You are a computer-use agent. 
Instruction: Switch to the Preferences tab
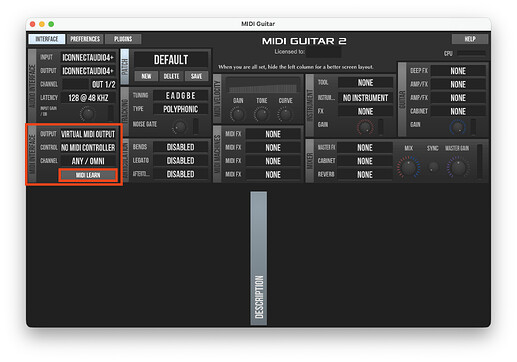click(85, 39)
